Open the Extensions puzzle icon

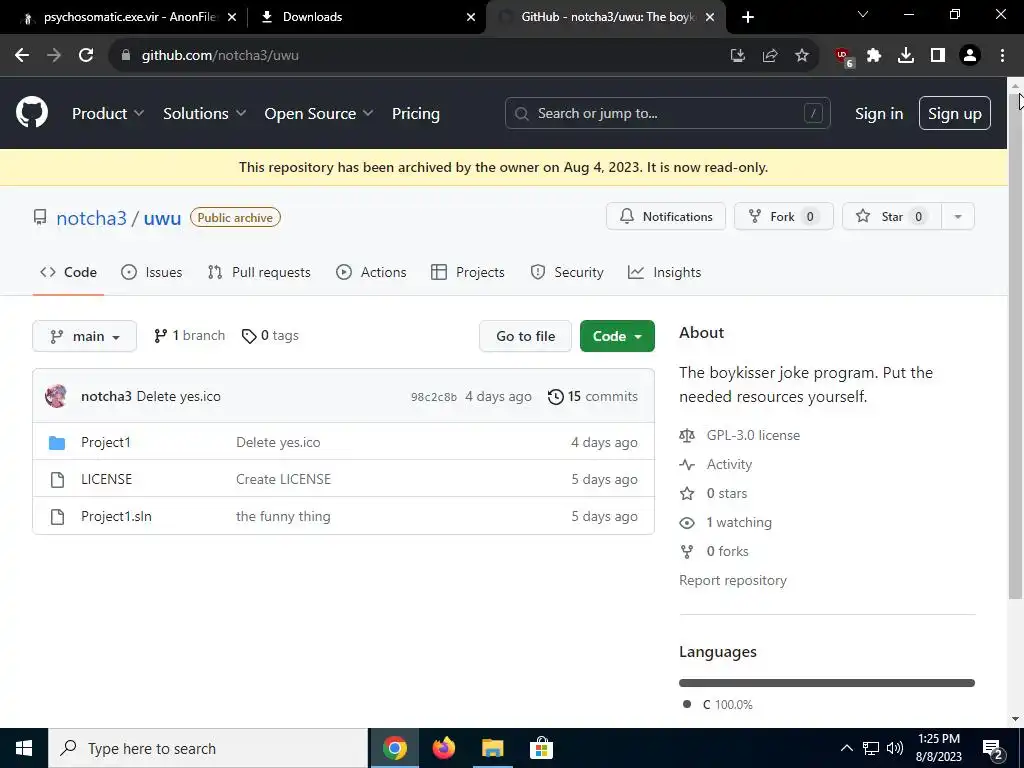click(x=874, y=56)
